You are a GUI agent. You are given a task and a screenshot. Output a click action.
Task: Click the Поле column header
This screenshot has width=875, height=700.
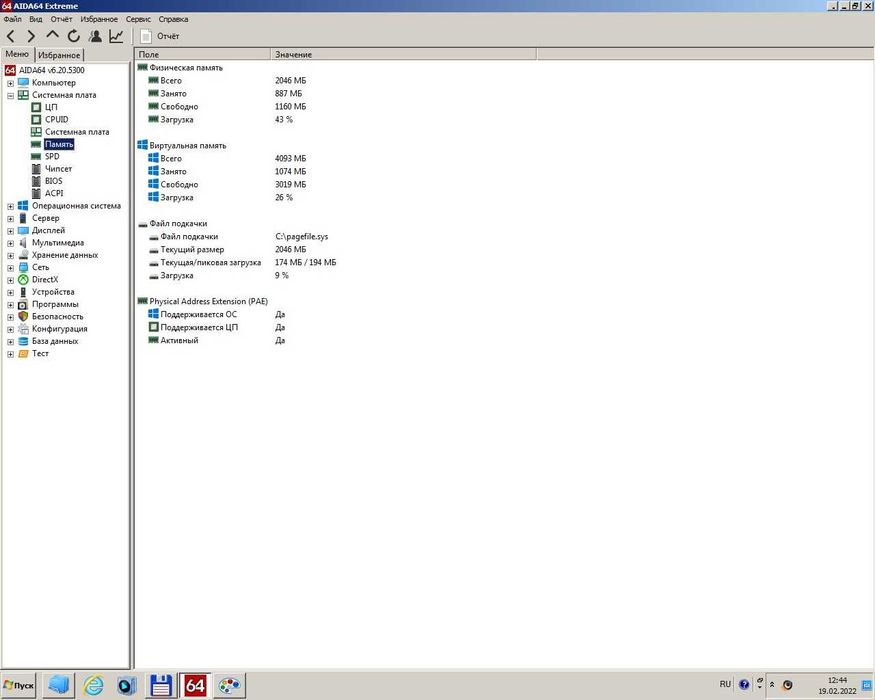pyautogui.click(x=203, y=54)
